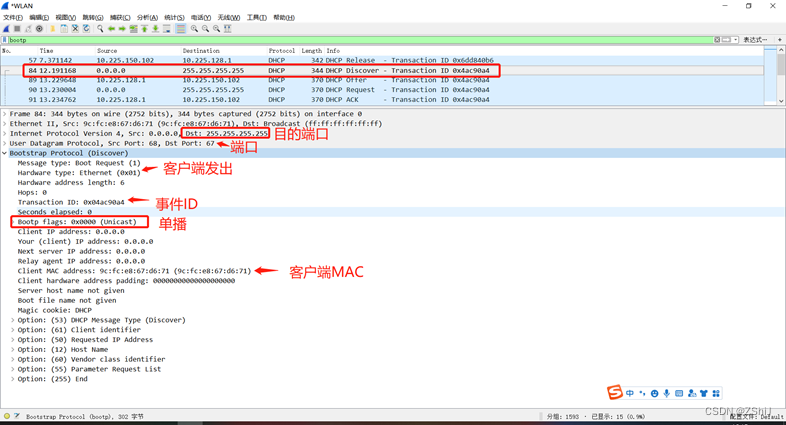Open the 捕获(C) menu
This screenshot has width=786, height=425.
coord(120,18)
